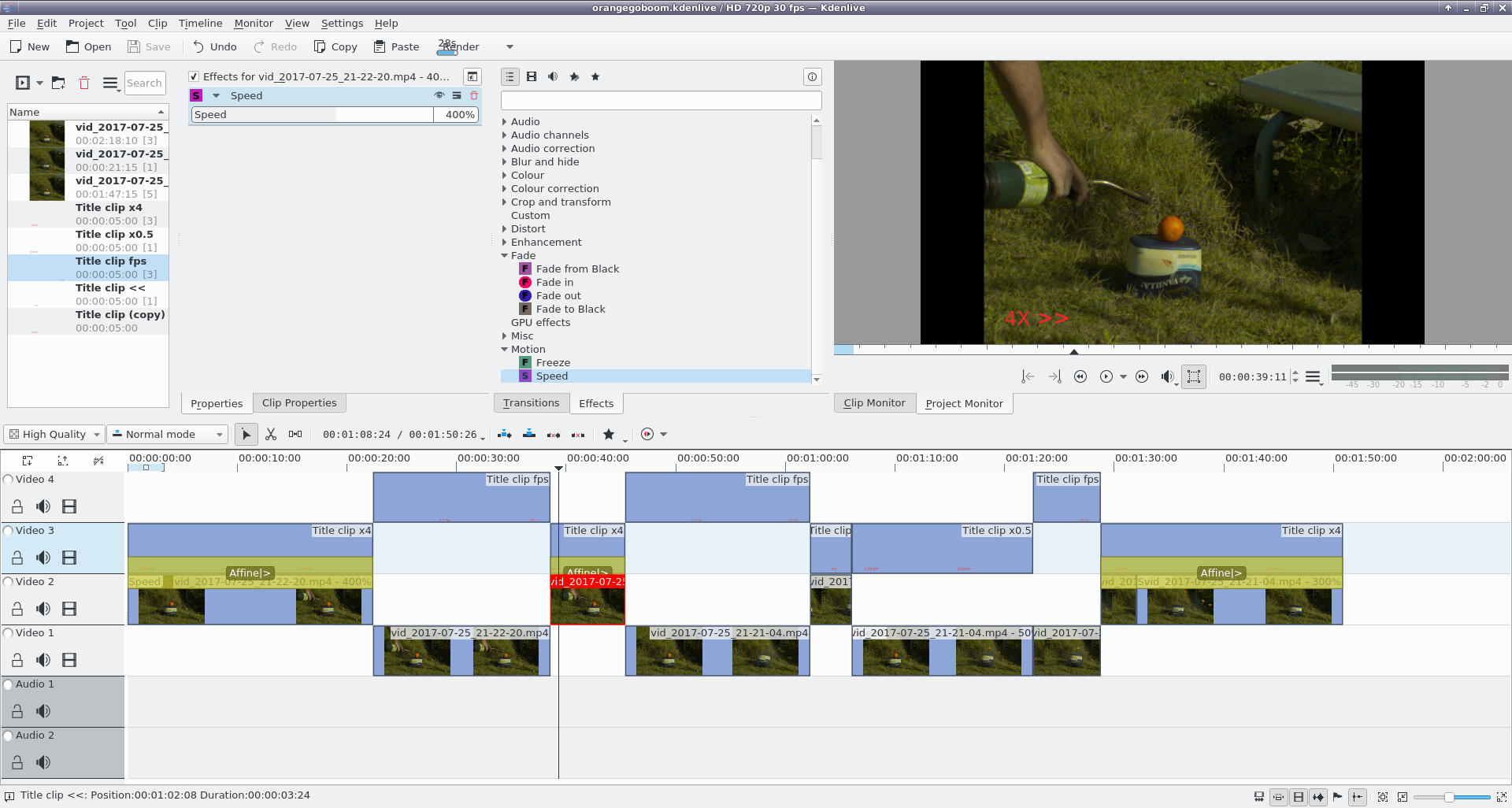
Task: Select the Video 3 track radio button
Action: (x=9, y=531)
